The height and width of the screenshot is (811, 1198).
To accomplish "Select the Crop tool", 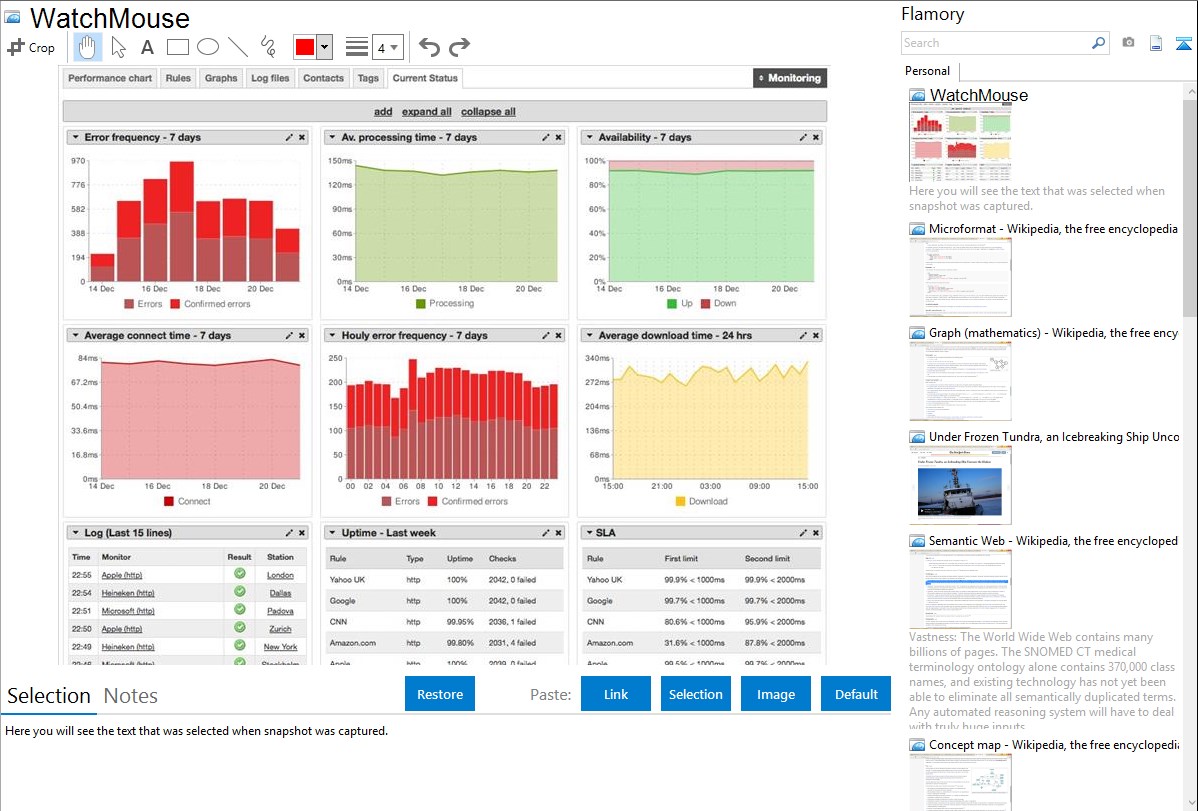I will pyautogui.click(x=31, y=47).
